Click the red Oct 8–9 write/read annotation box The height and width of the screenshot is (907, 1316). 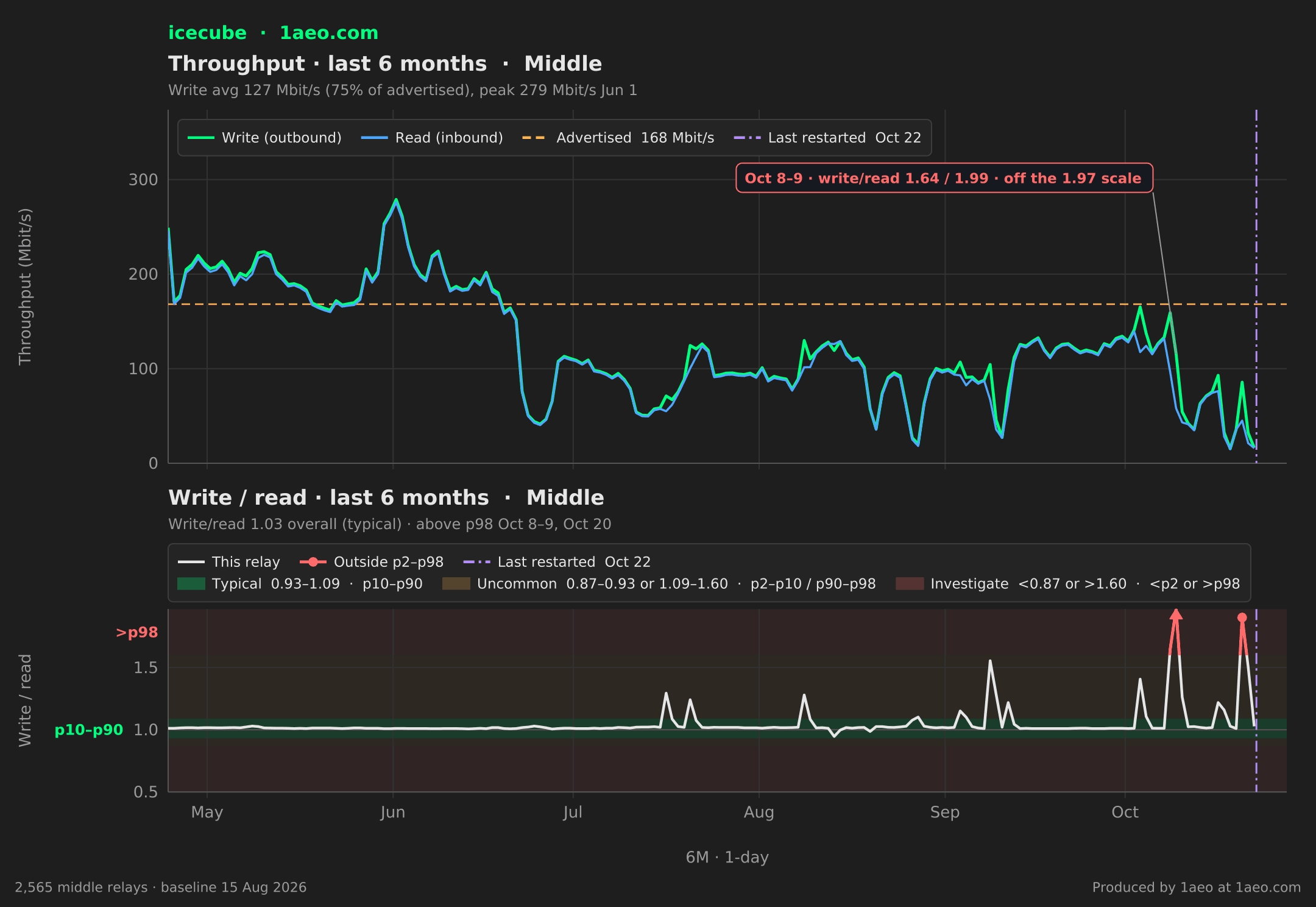[944, 178]
